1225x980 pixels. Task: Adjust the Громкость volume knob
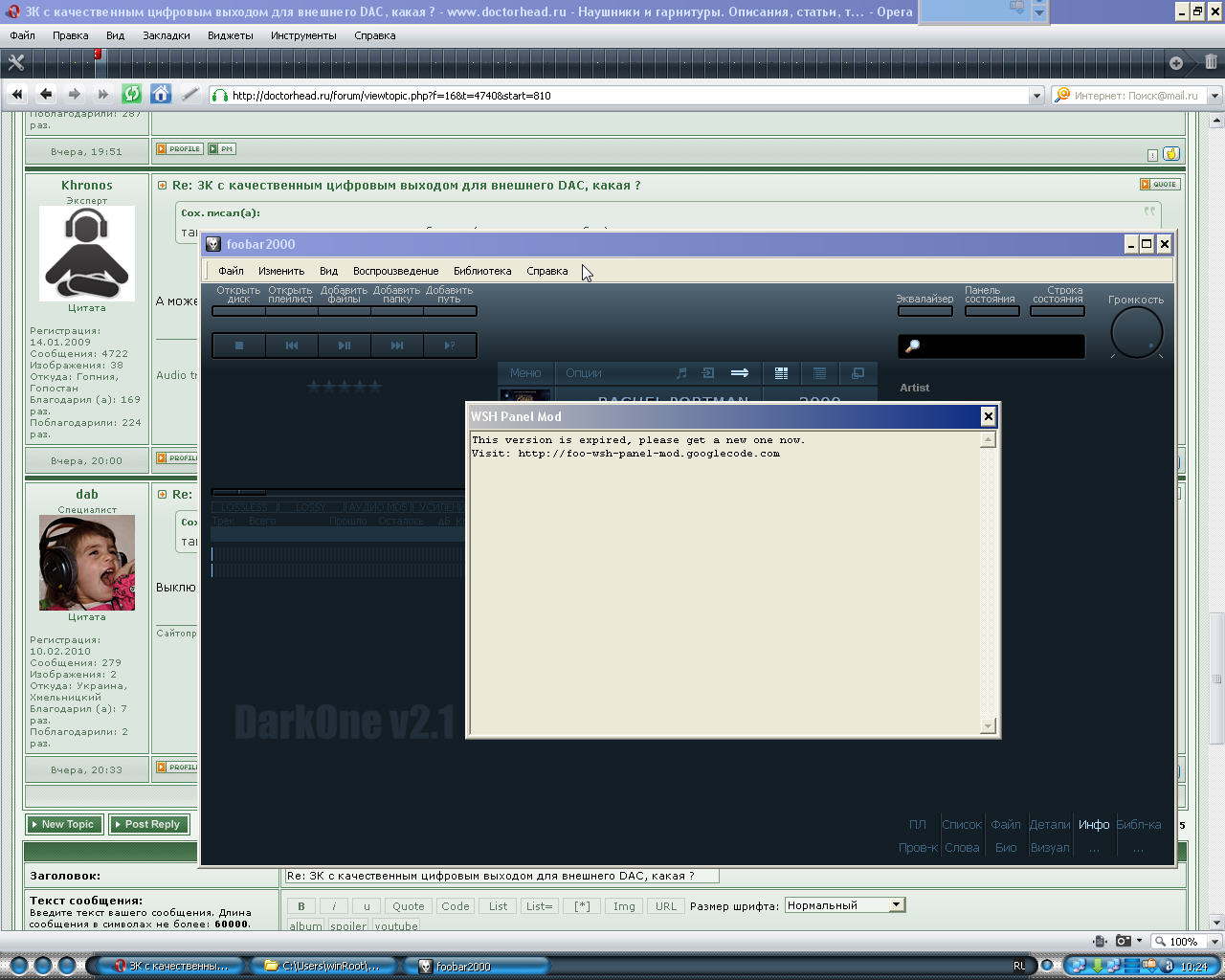(1137, 333)
